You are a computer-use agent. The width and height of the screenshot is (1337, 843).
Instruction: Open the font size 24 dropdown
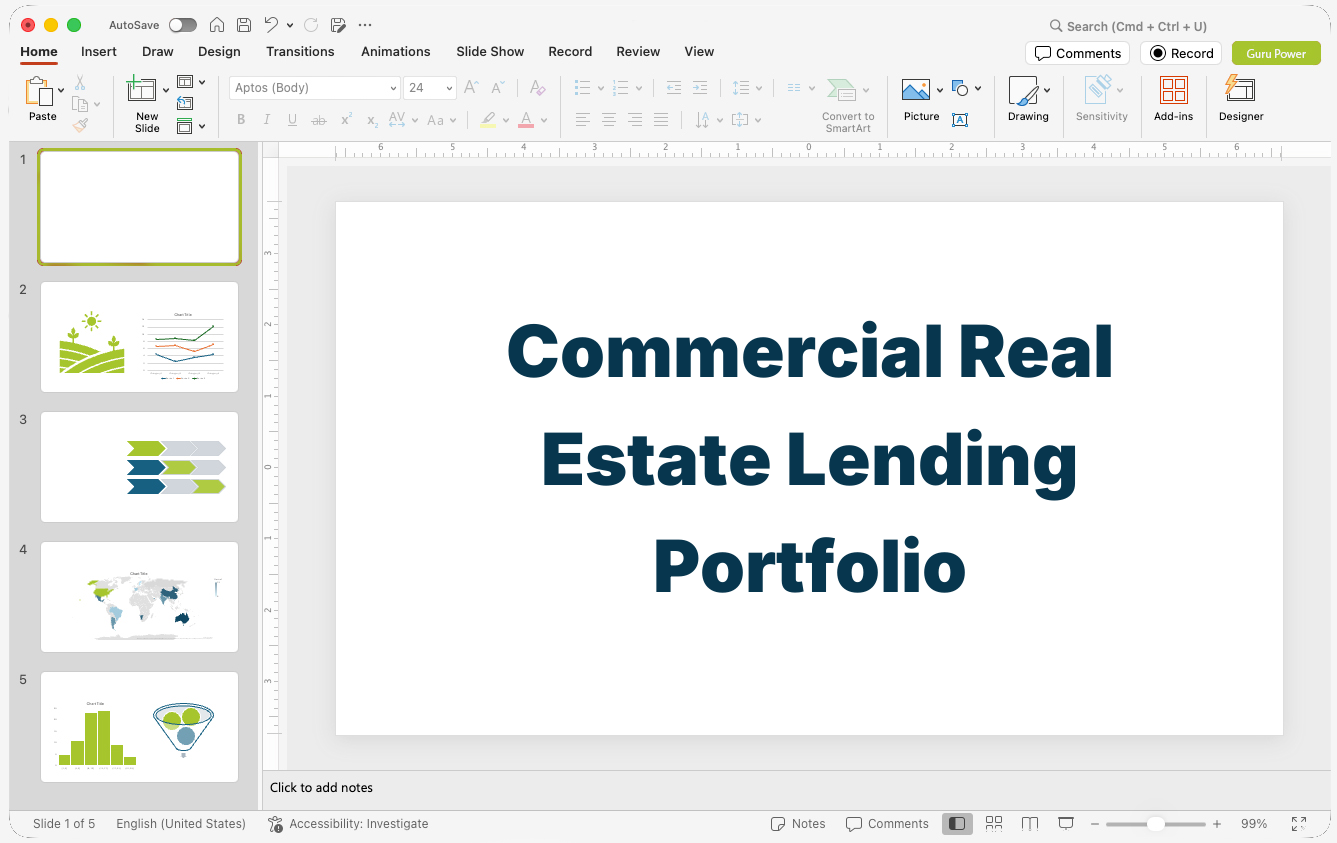coord(430,88)
